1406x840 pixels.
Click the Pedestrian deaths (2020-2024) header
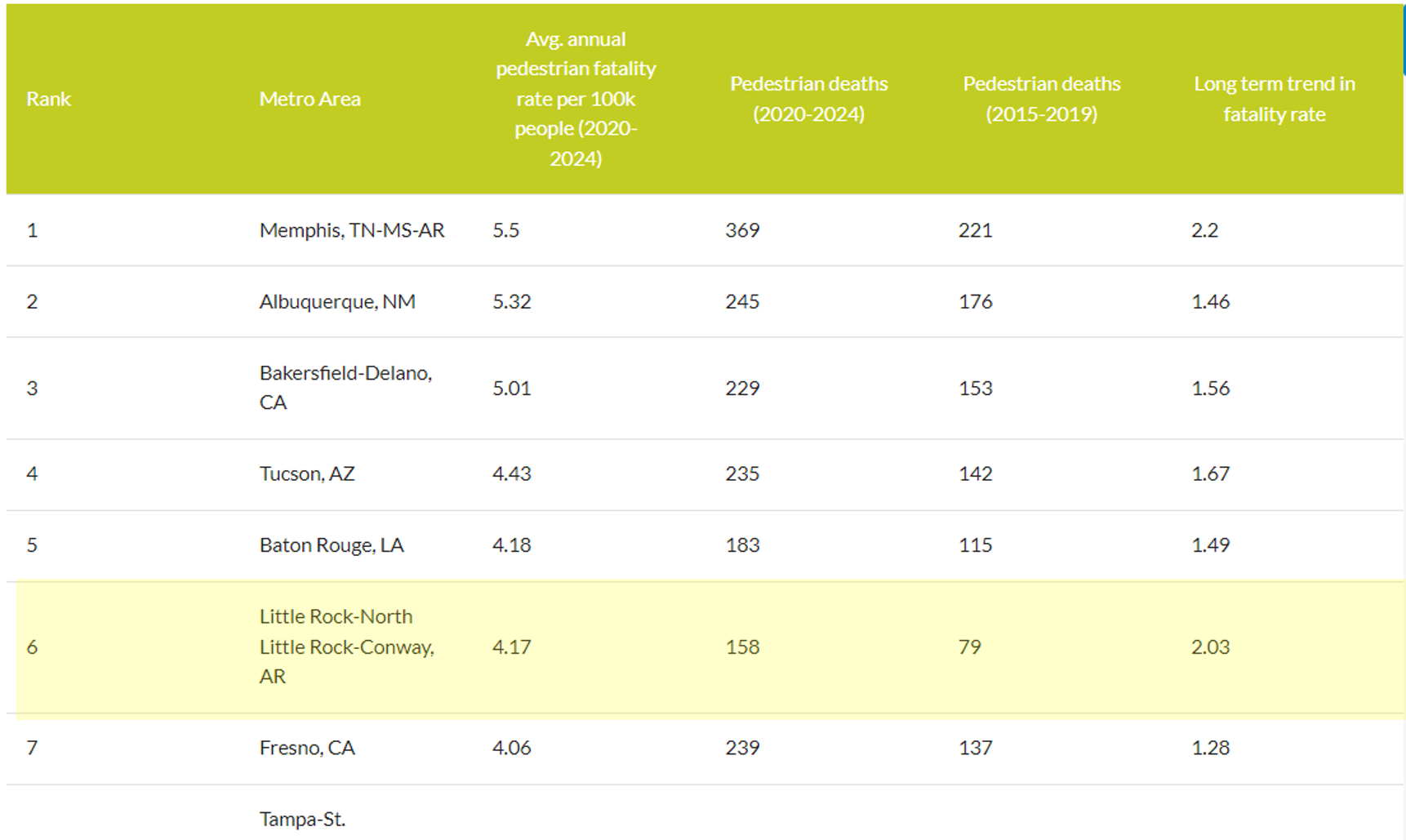tap(808, 99)
